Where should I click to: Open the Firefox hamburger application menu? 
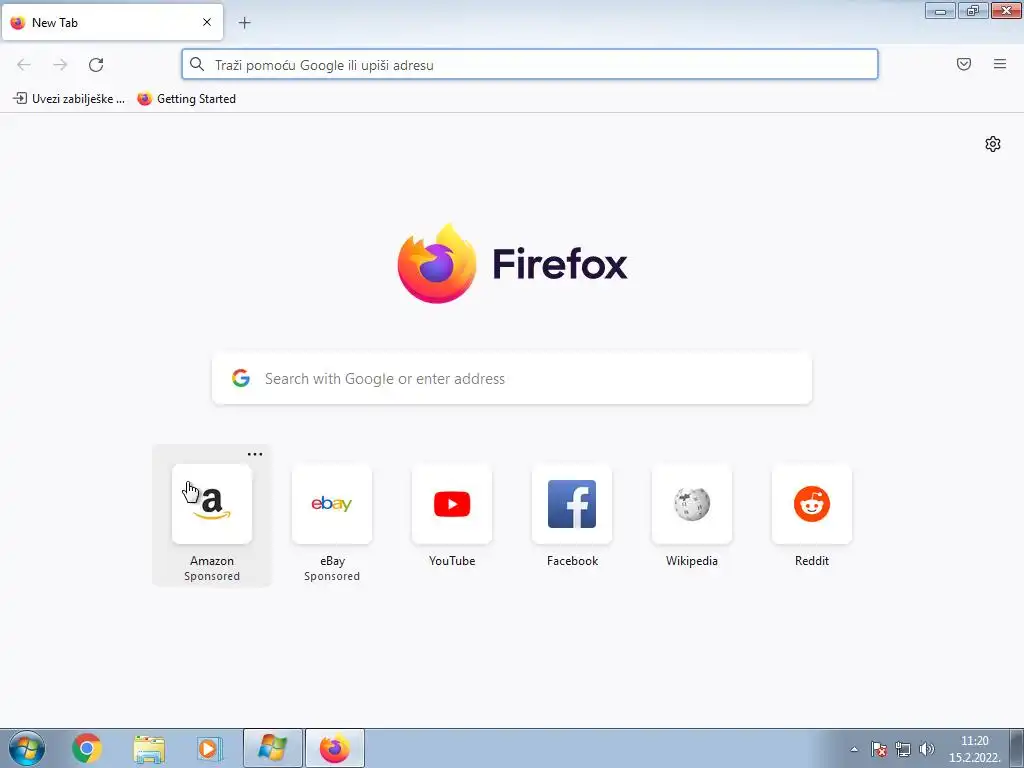pos(1000,64)
